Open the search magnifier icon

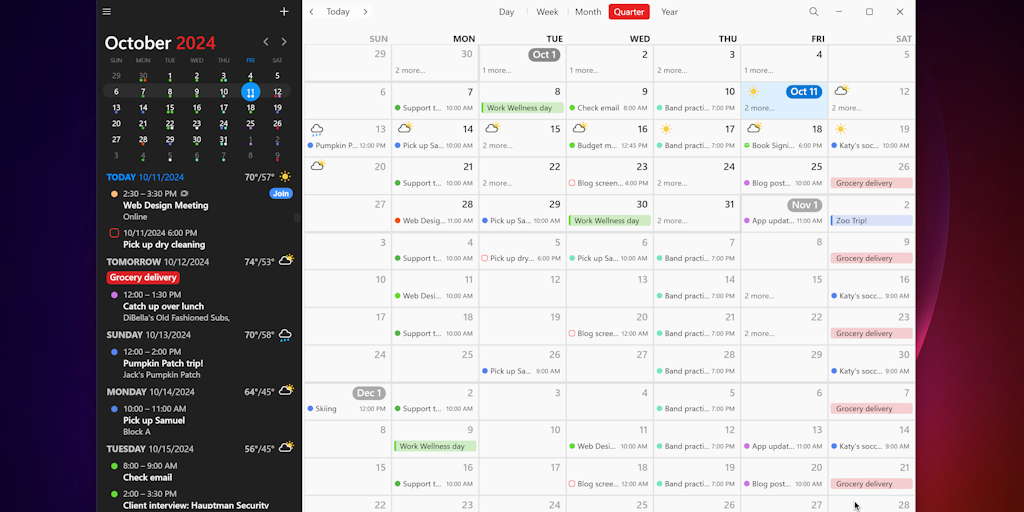click(814, 12)
